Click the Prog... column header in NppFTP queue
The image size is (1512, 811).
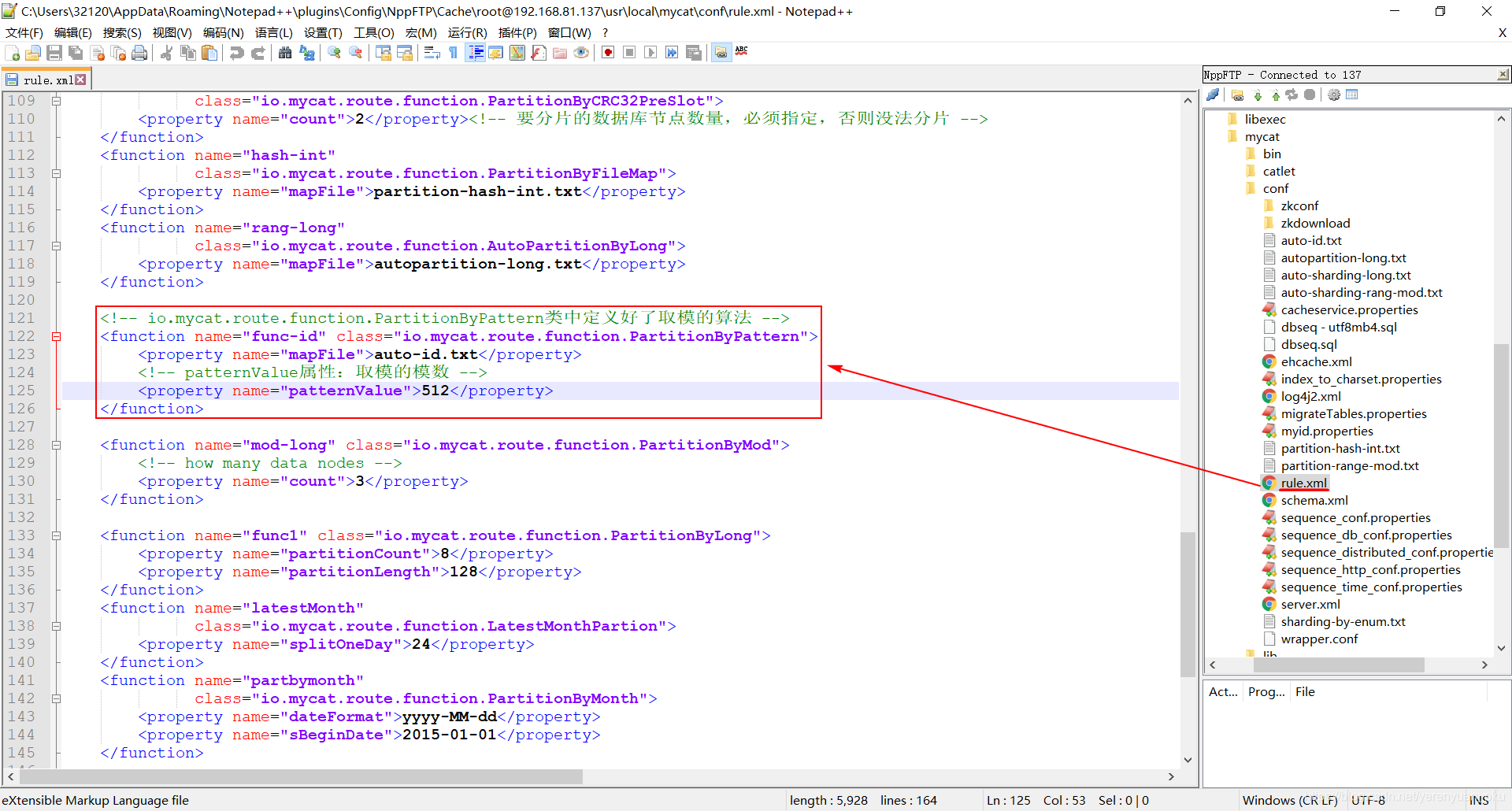[x=1266, y=691]
